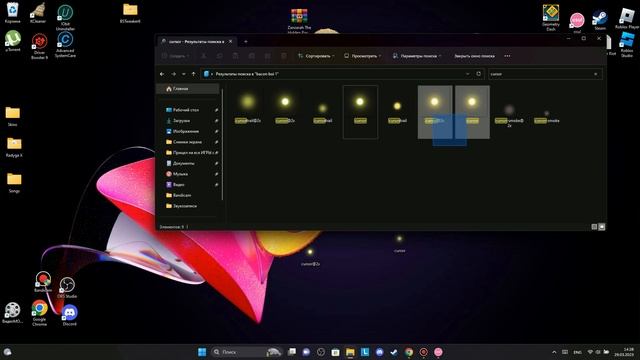Switch to large icons view in status bar
Viewport: 640px width, 360px height.
point(602,227)
